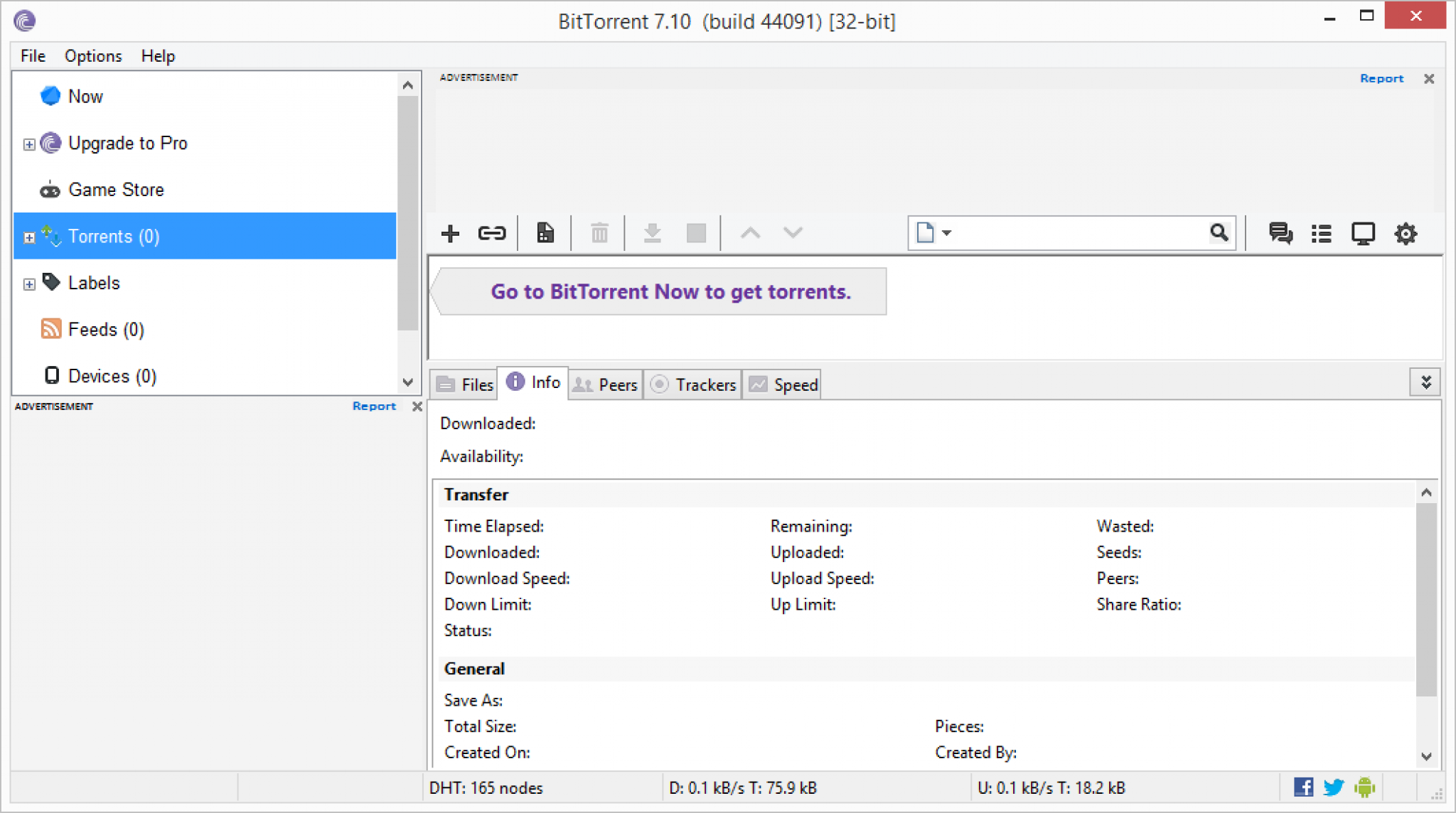Start the selected torrent
The image size is (1456, 813).
pos(652,232)
